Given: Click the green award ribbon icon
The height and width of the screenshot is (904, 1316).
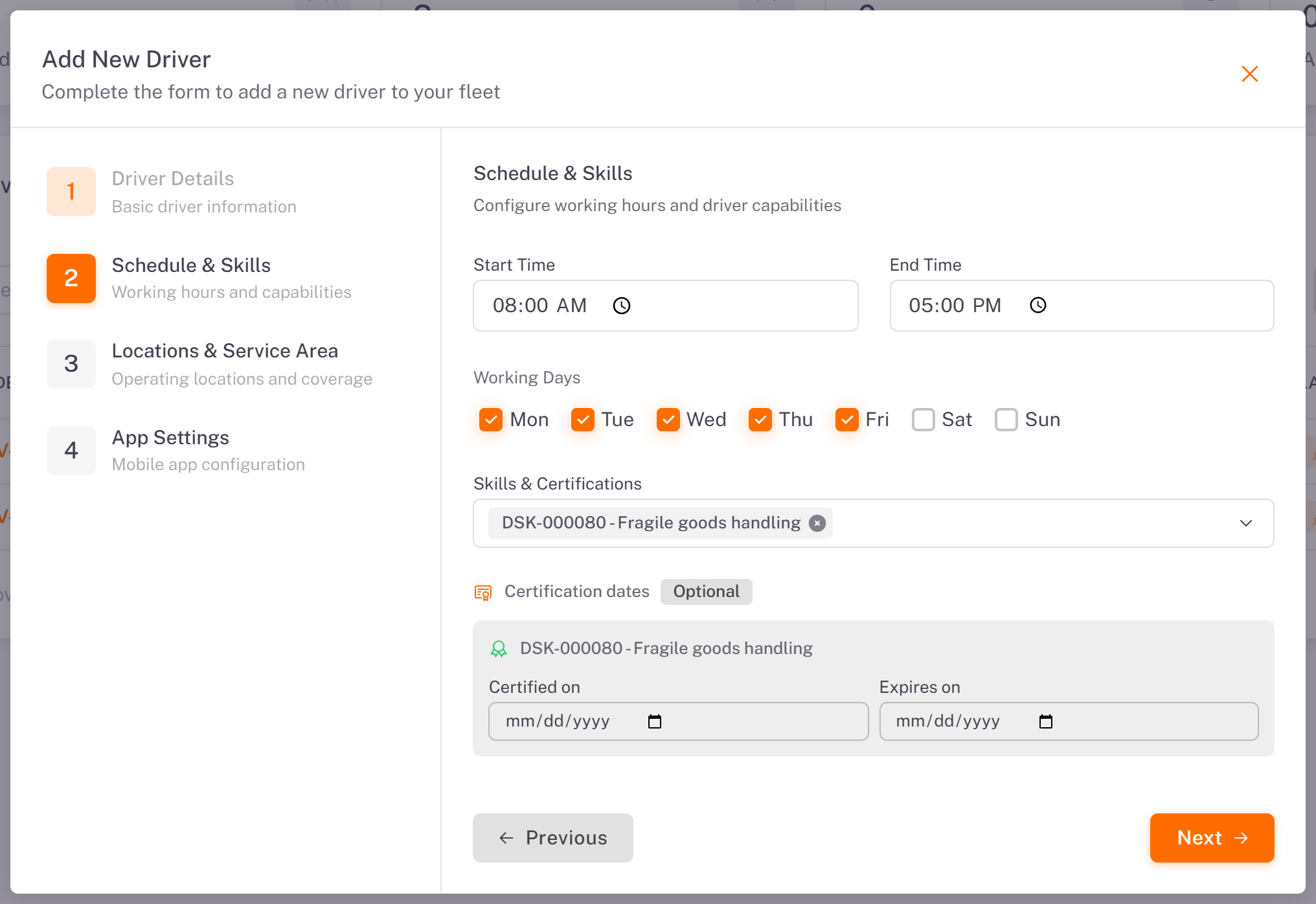Looking at the screenshot, I should point(499,649).
